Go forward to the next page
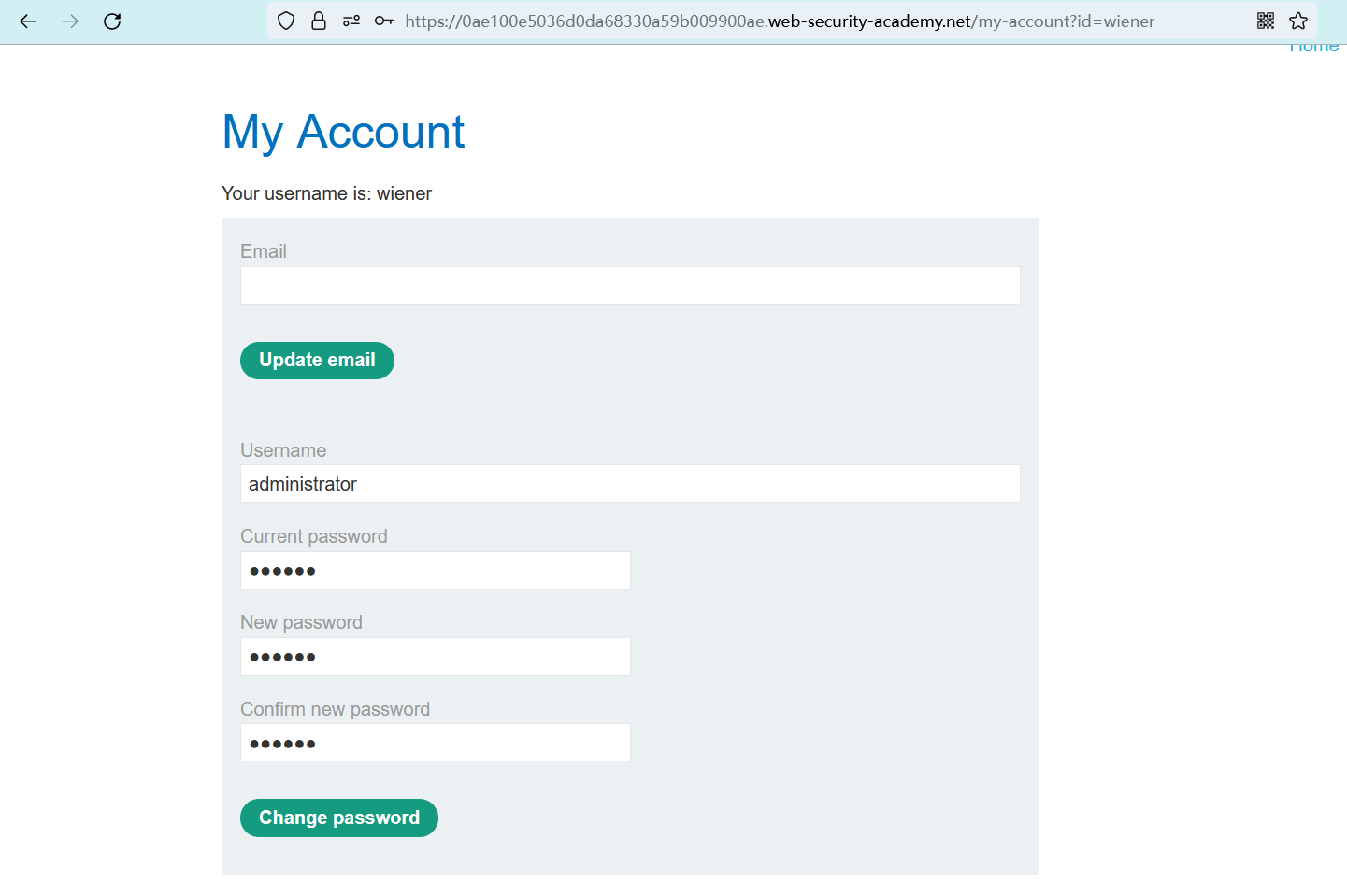Viewport: 1347px width, 896px height. pos(70,21)
